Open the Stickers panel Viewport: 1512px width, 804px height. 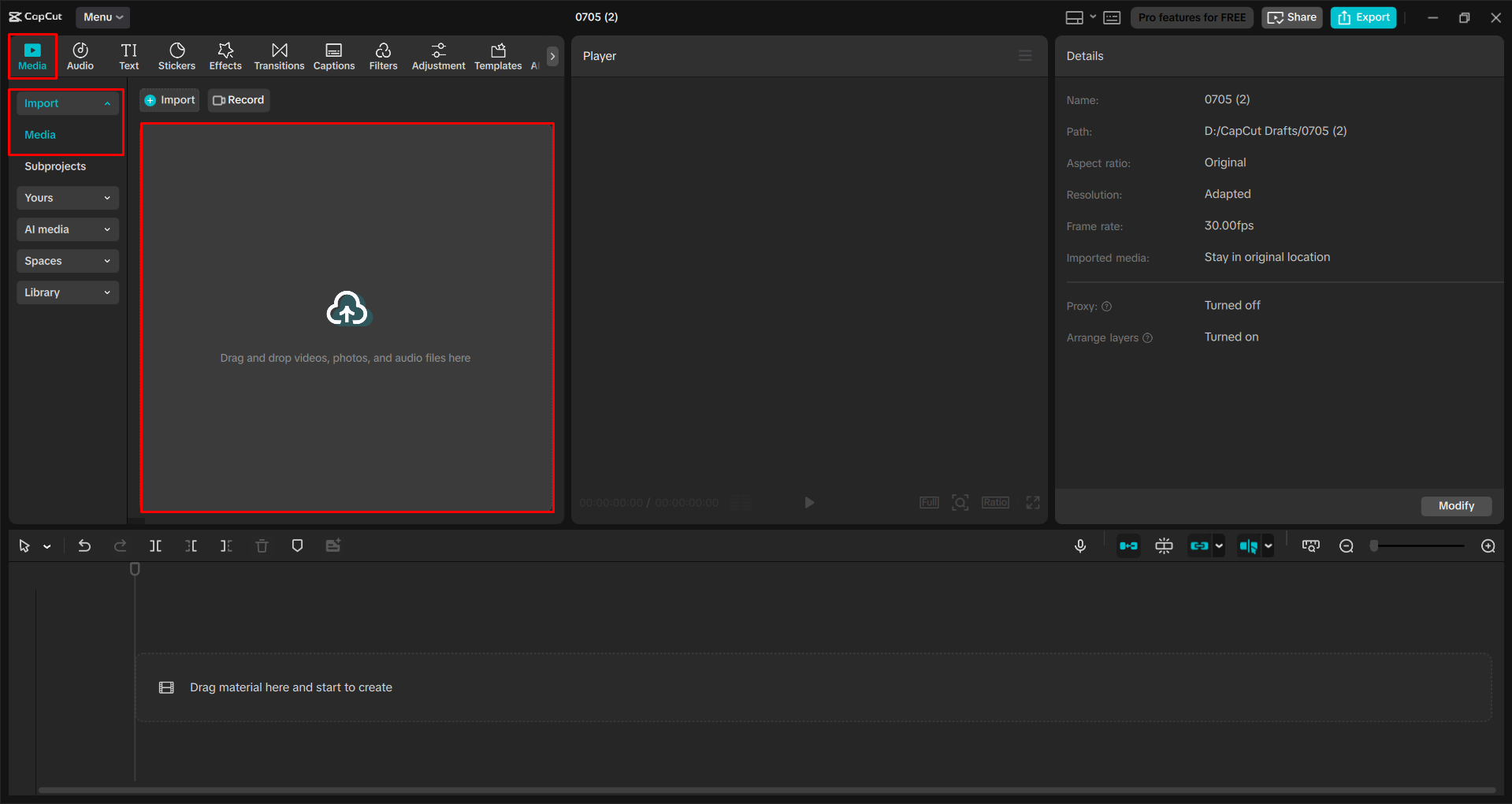point(176,55)
